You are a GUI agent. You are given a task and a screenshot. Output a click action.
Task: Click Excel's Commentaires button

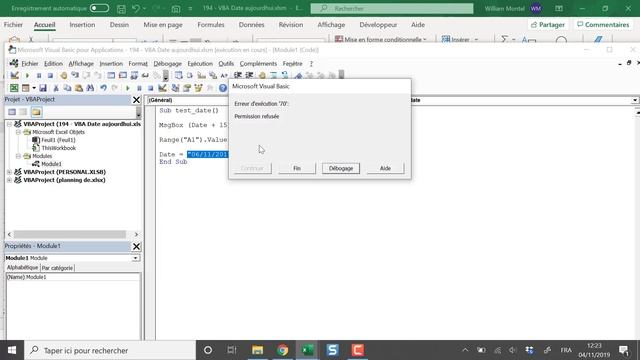click(603, 25)
